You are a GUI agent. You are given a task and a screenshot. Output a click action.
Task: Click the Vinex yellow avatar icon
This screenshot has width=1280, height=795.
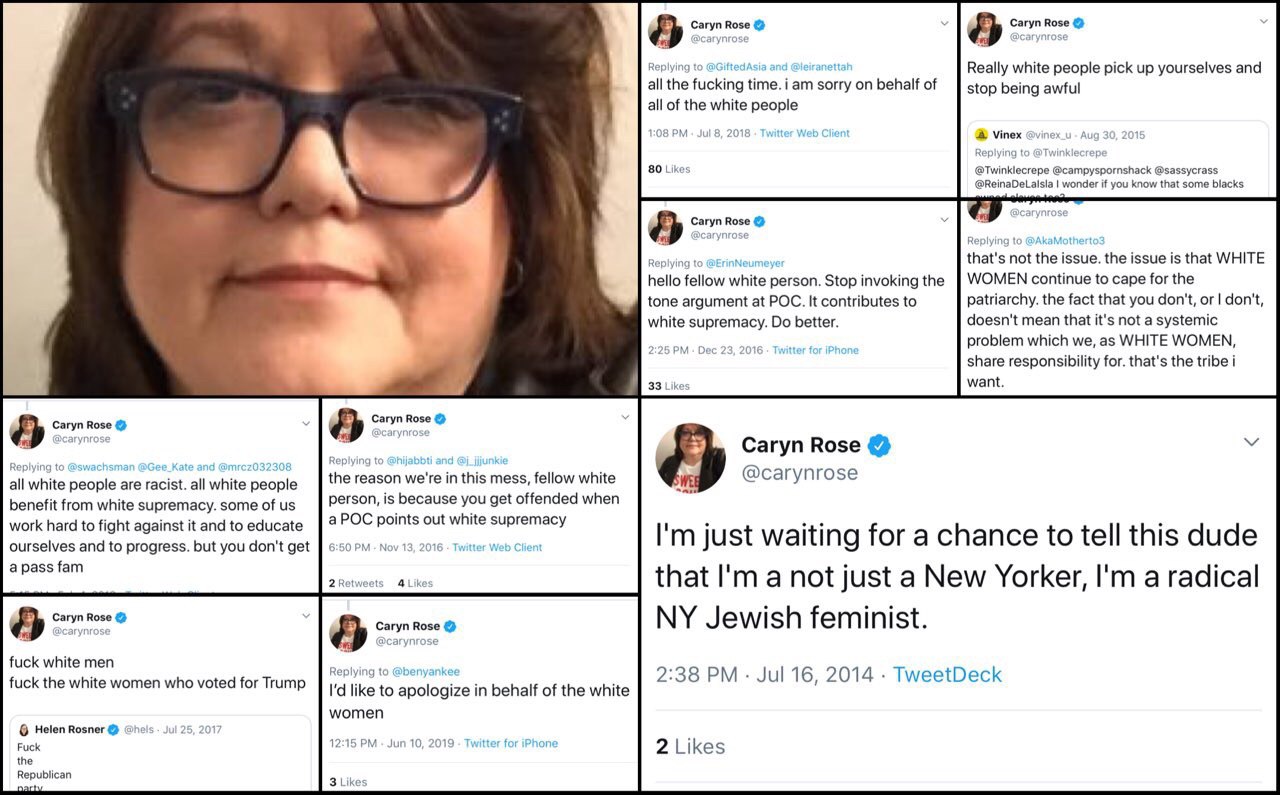coord(982,135)
